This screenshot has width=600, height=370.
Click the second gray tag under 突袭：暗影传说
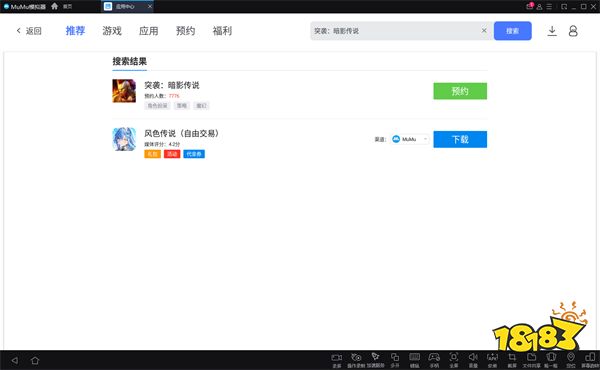point(181,106)
